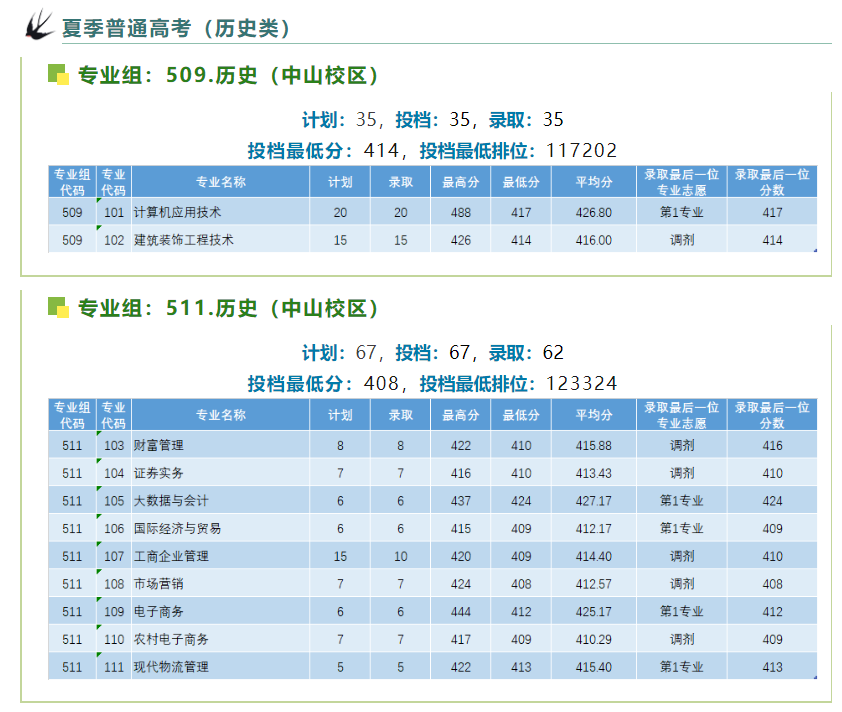Click 第1专业 cell in 计算机应用技术 row

click(682, 213)
